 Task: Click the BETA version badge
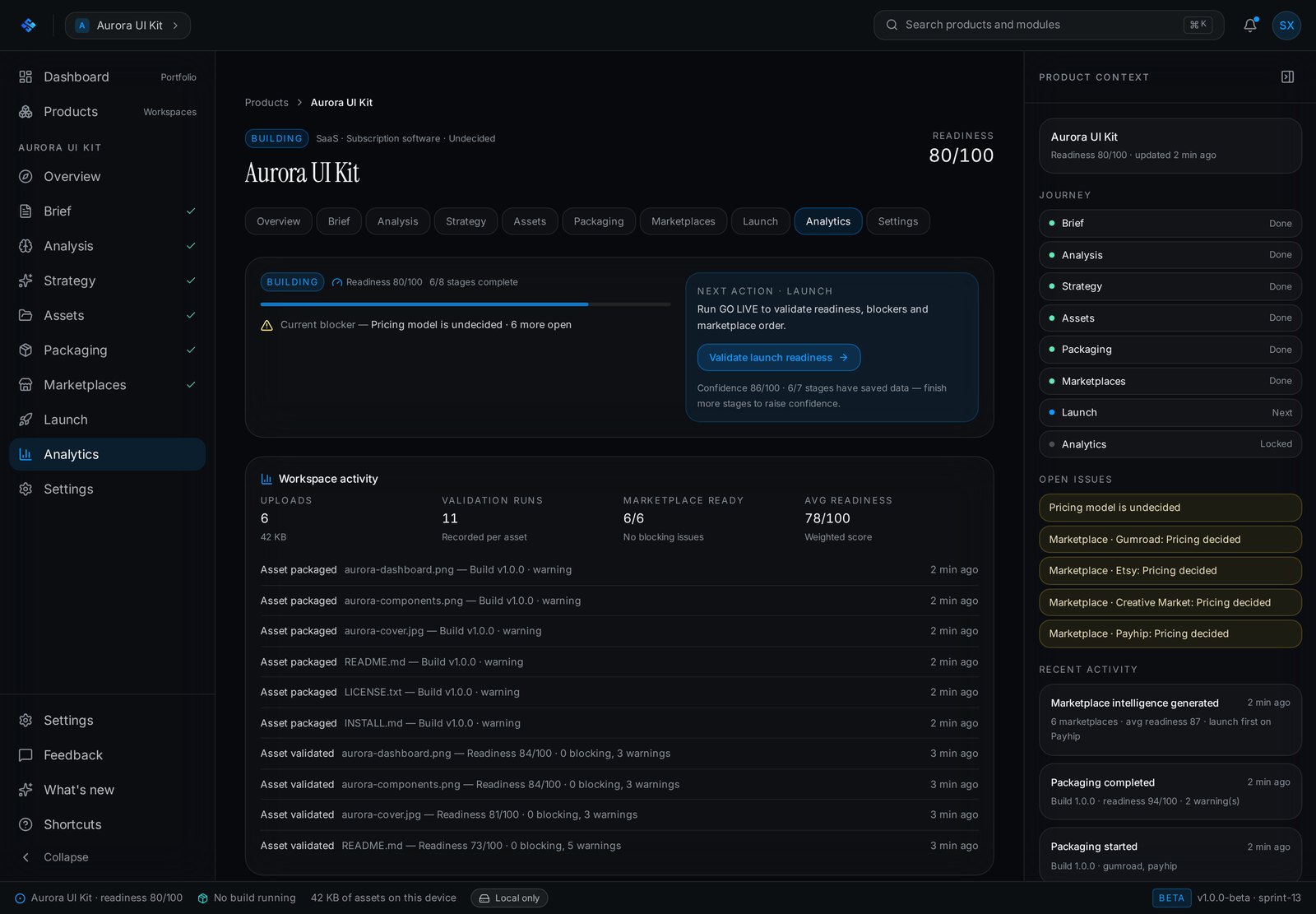(1171, 898)
